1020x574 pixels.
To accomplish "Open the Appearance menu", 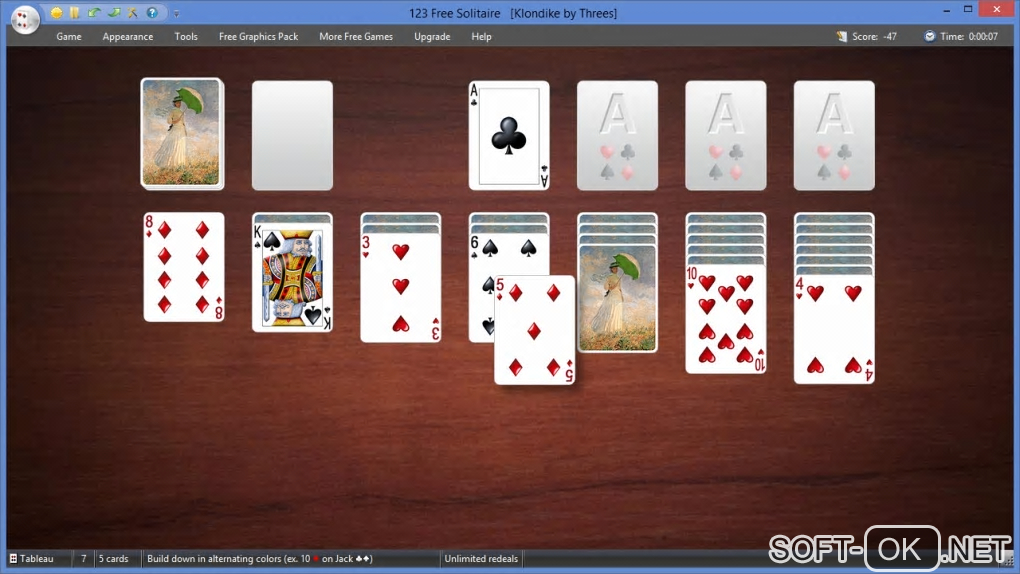I will pyautogui.click(x=128, y=36).
